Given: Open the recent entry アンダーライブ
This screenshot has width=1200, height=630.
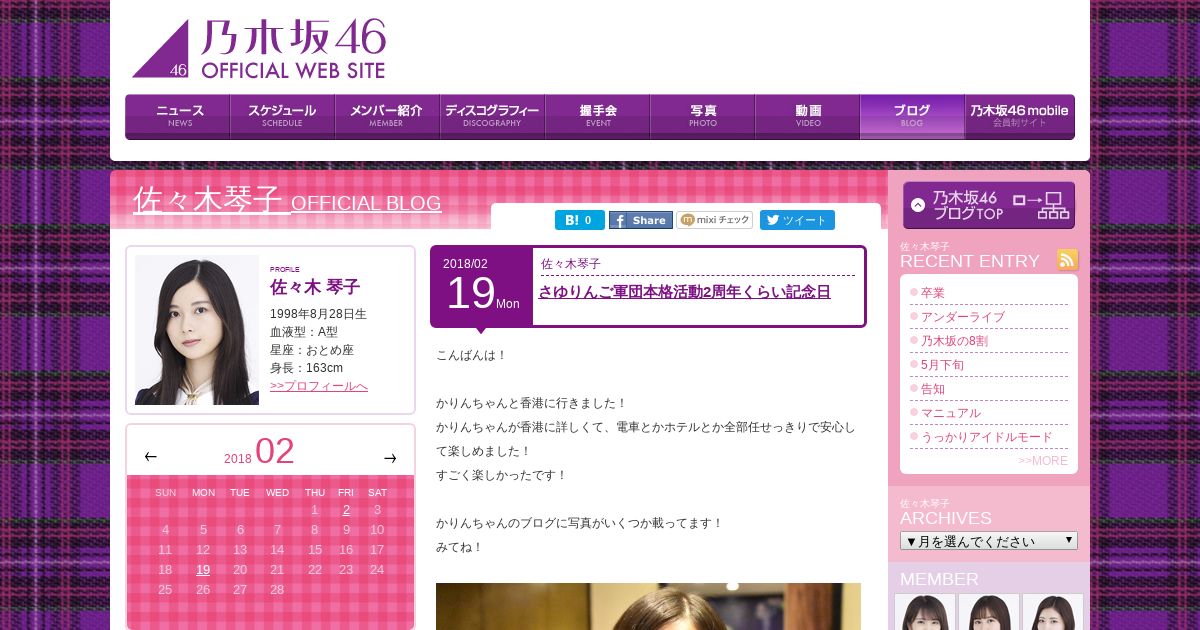Looking at the screenshot, I should pyautogui.click(x=963, y=317).
